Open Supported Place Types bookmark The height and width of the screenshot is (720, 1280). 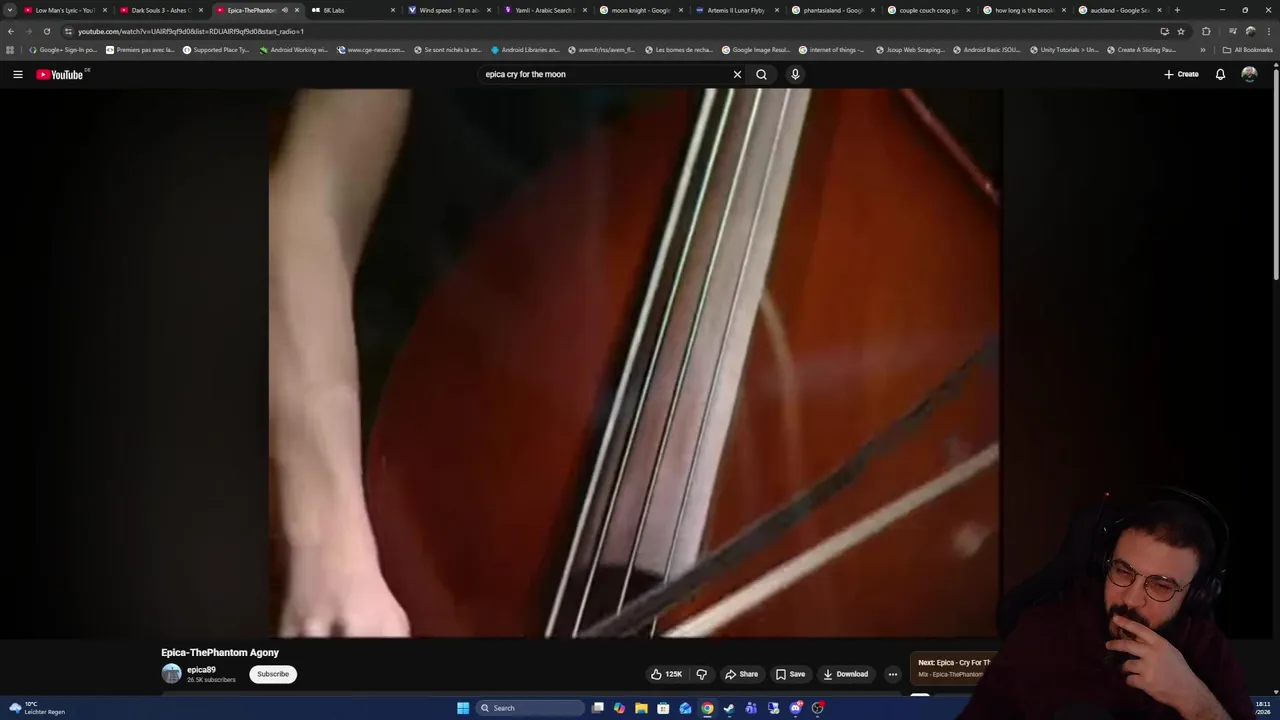click(x=216, y=49)
